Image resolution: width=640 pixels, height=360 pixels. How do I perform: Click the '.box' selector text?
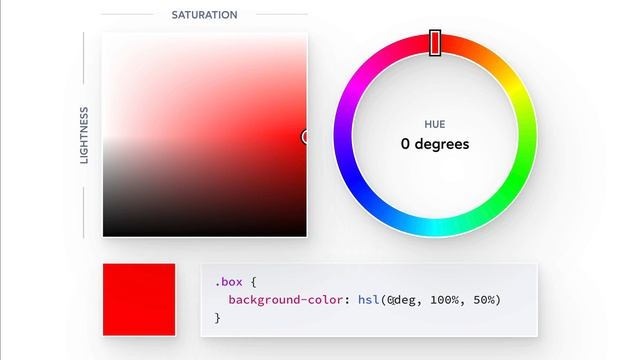[x=229, y=282]
